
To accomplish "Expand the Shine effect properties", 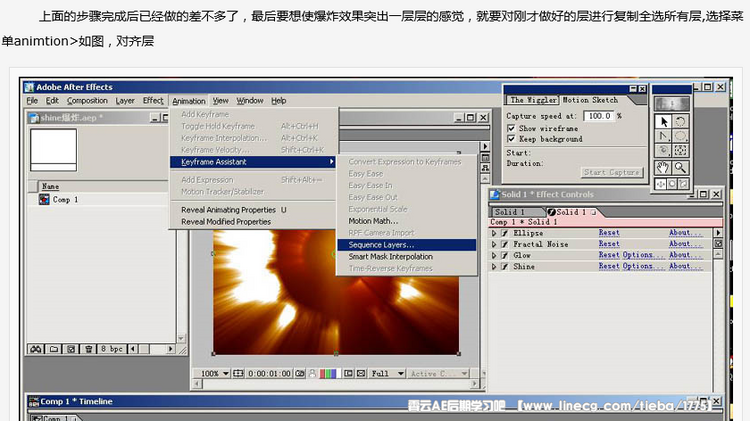I will click(494, 266).
